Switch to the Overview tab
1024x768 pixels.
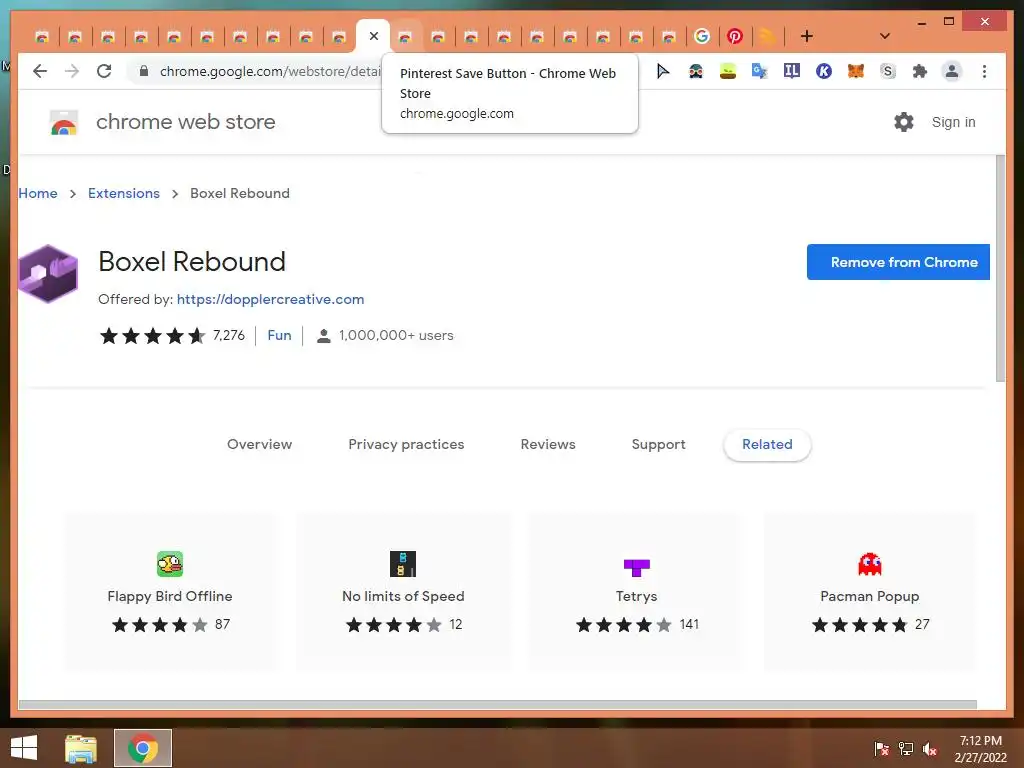click(259, 444)
